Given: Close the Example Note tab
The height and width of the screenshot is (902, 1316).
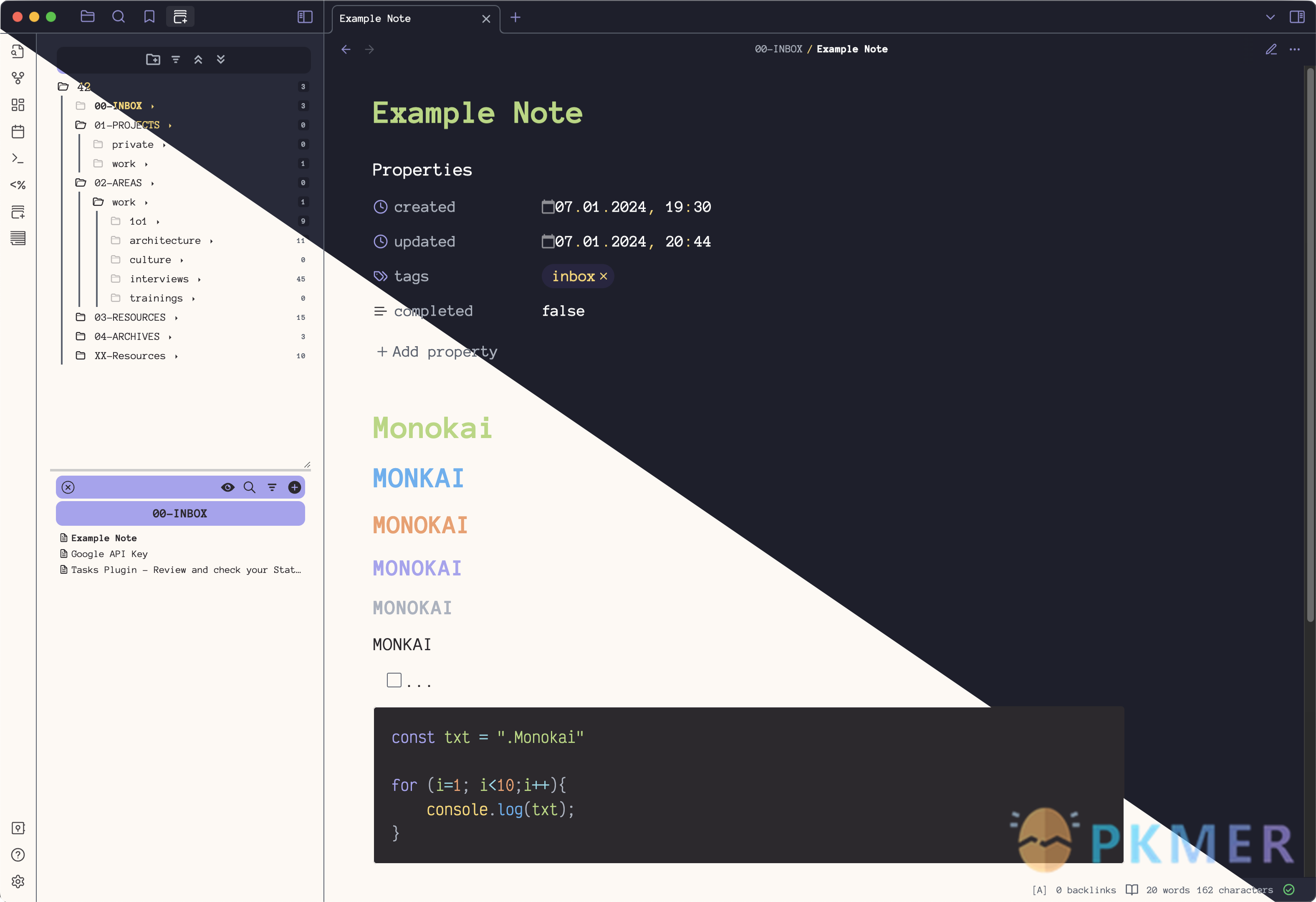Looking at the screenshot, I should 486,19.
